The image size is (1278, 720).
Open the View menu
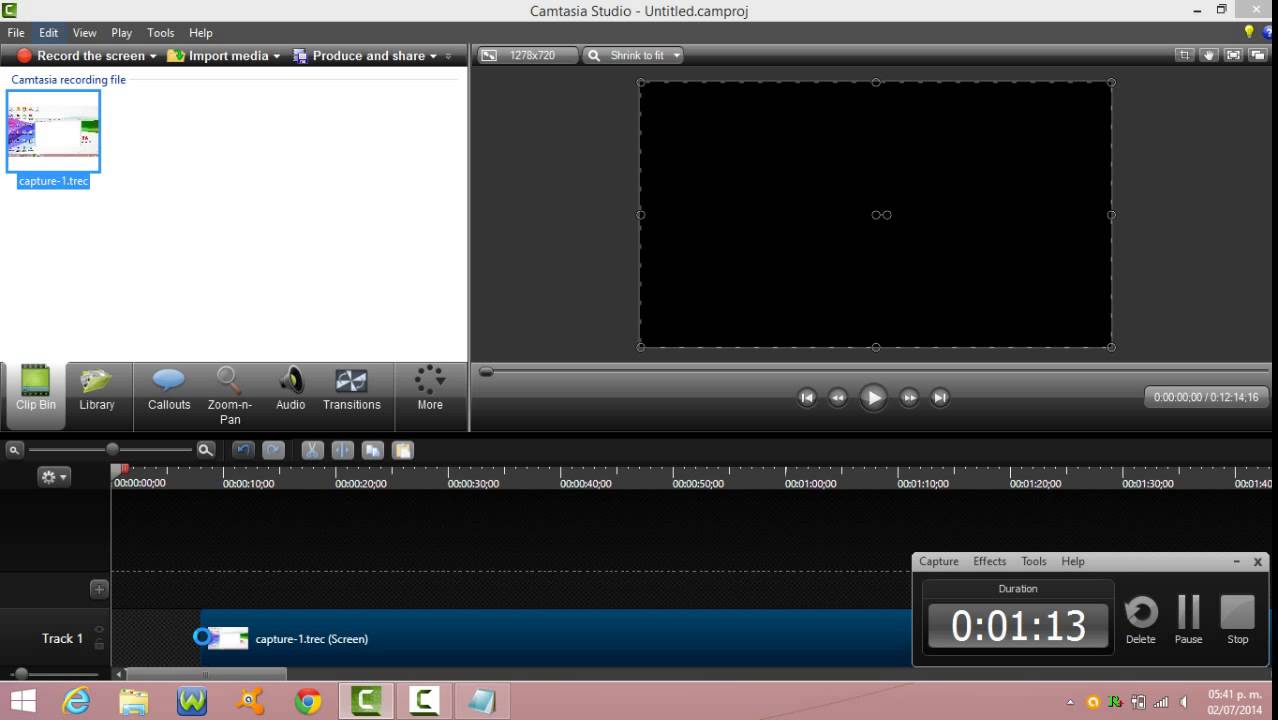click(x=85, y=33)
